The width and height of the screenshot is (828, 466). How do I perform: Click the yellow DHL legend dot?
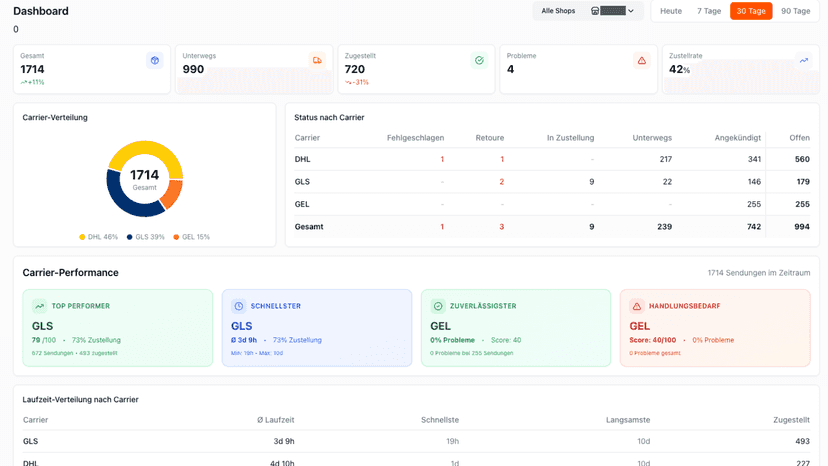[82, 237]
